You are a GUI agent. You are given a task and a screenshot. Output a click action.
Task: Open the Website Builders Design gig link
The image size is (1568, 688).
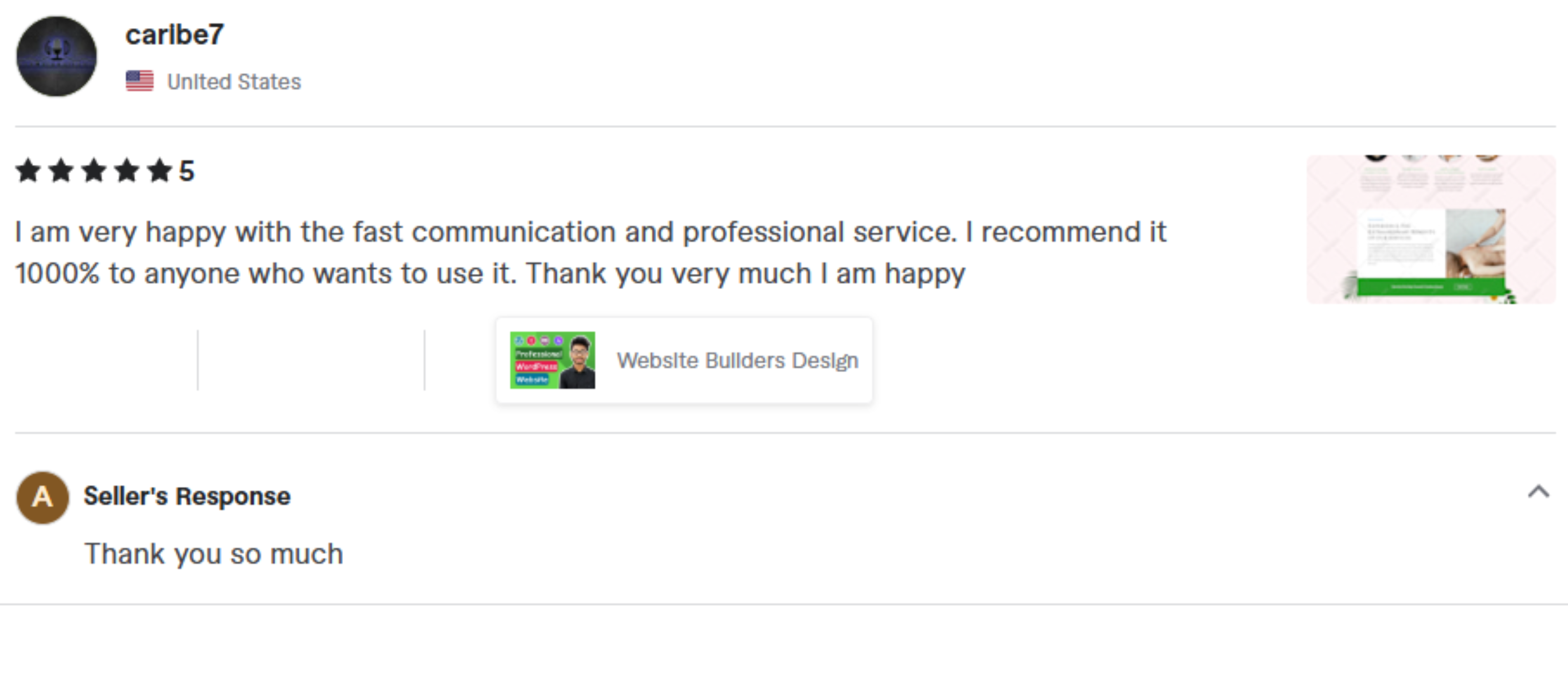pos(737,360)
